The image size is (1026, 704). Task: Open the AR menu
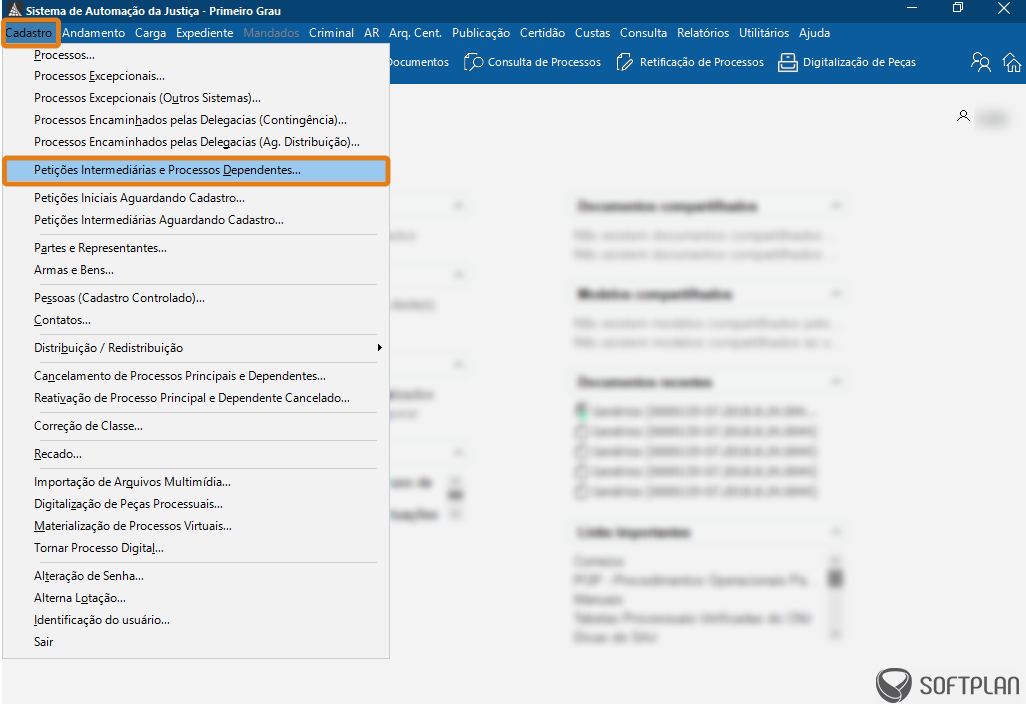(x=372, y=33)
